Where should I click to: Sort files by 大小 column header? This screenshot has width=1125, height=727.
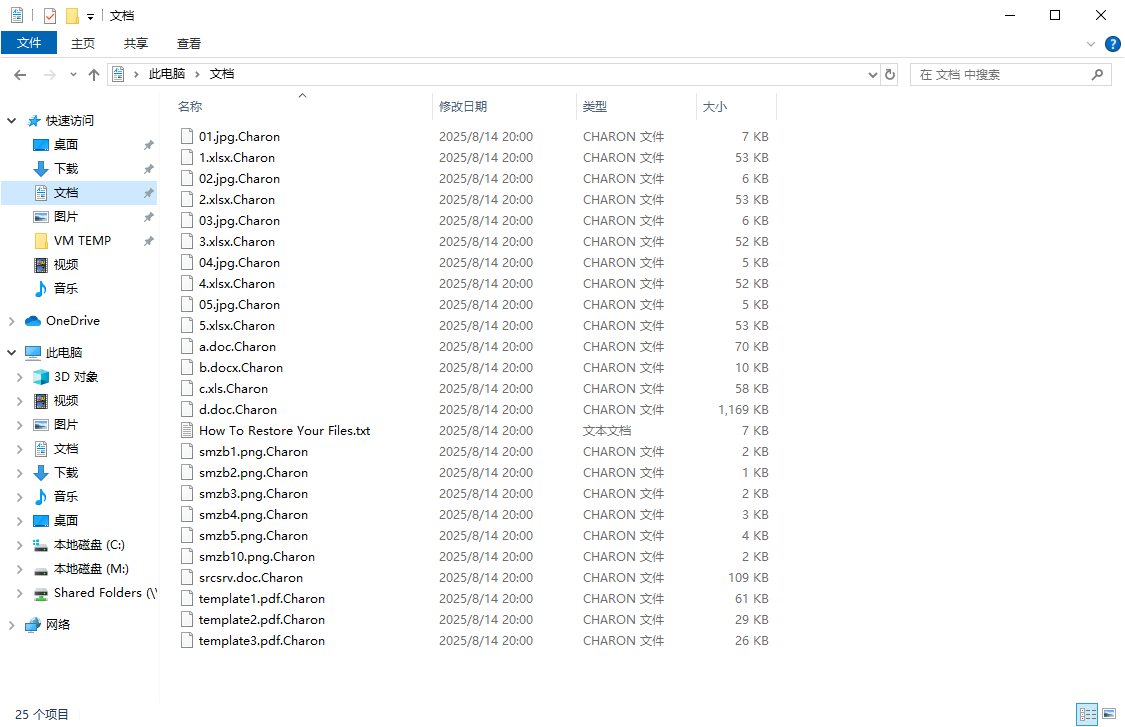tap(715, 107)
